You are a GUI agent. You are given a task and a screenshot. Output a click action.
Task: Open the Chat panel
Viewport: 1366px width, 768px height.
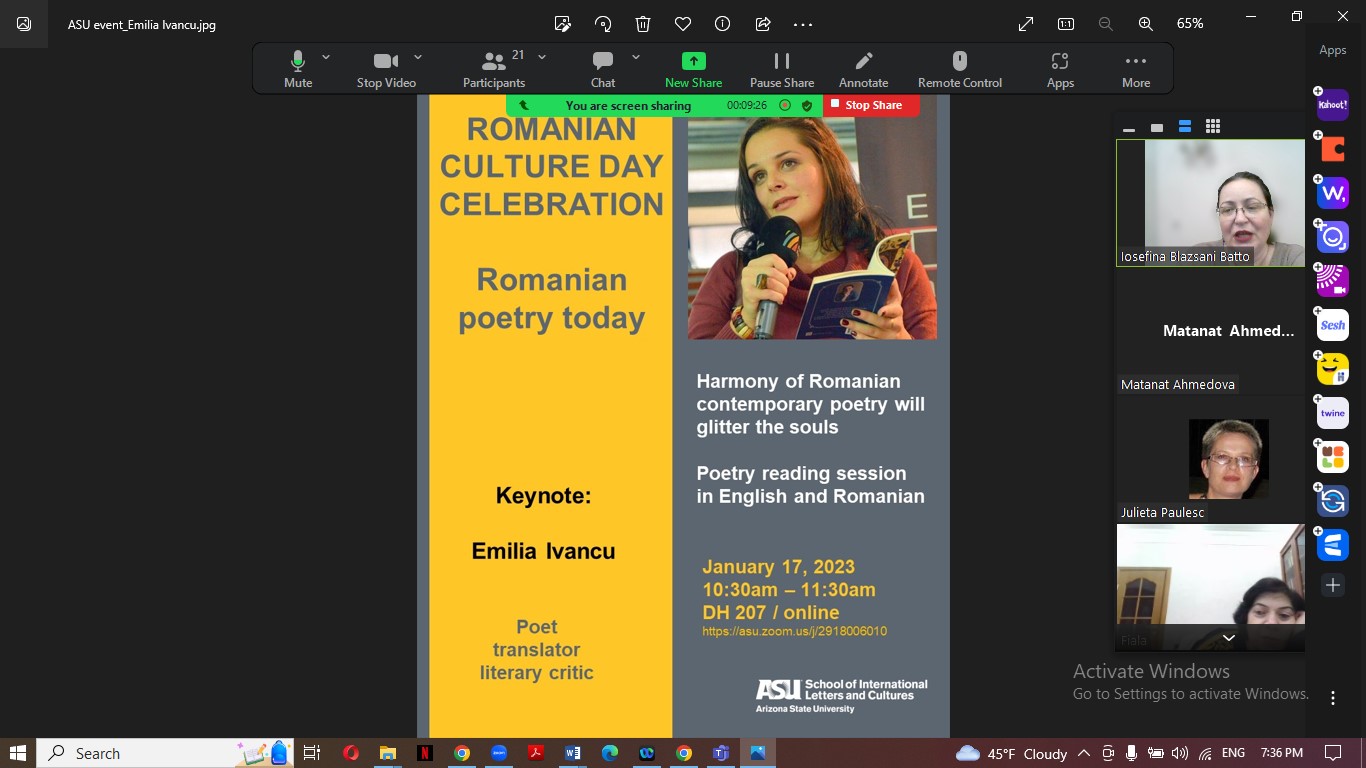603,69
